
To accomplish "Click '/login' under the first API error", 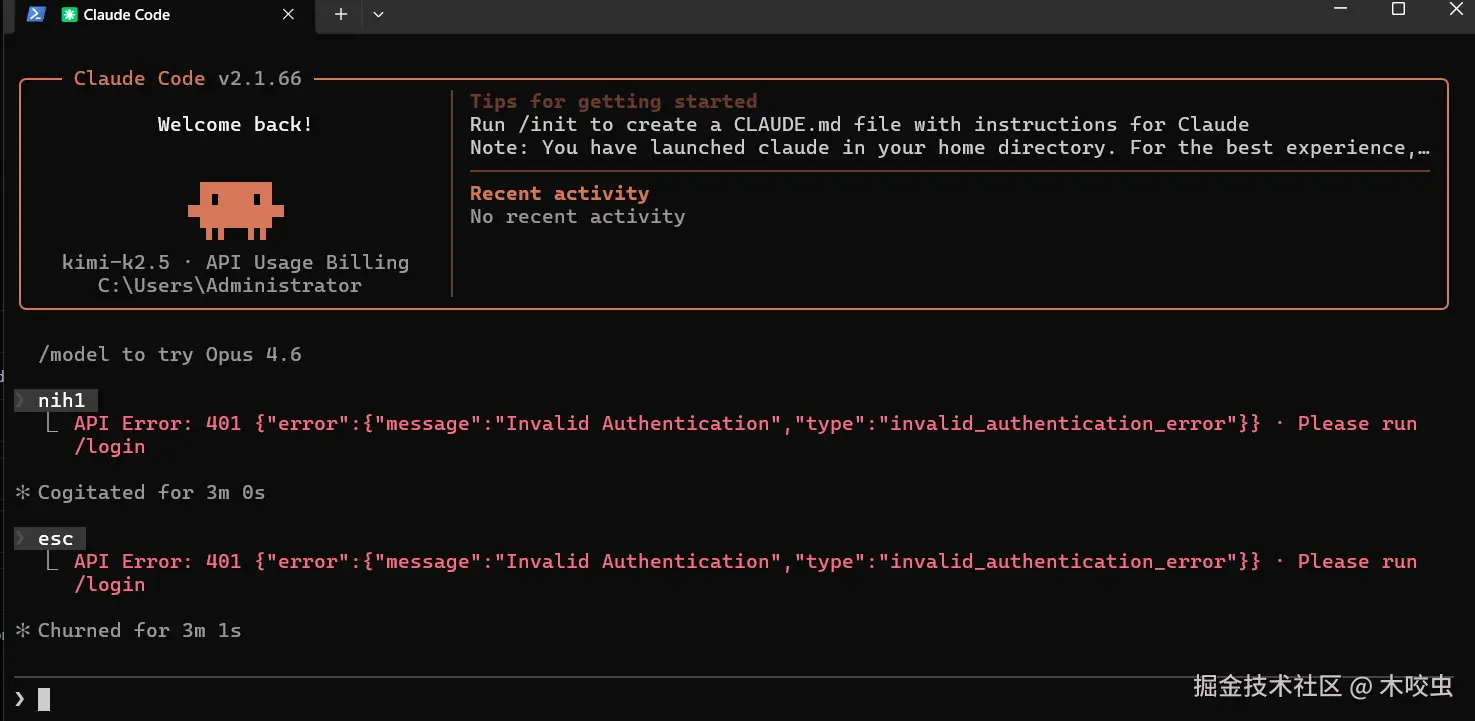I will pos(109,446).
